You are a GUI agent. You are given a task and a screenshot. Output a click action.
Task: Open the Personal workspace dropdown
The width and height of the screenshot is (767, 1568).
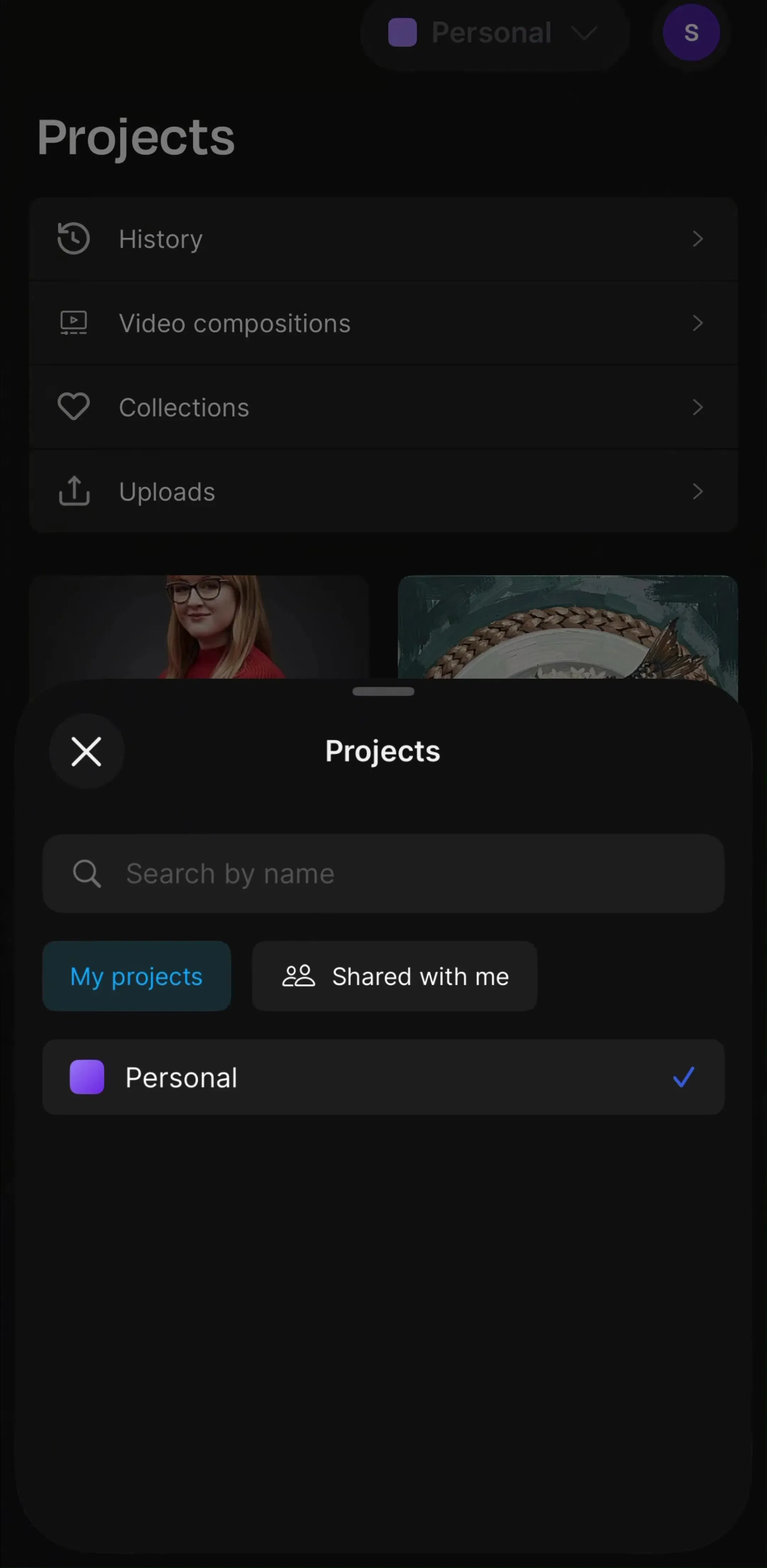(x=495, y=32)
